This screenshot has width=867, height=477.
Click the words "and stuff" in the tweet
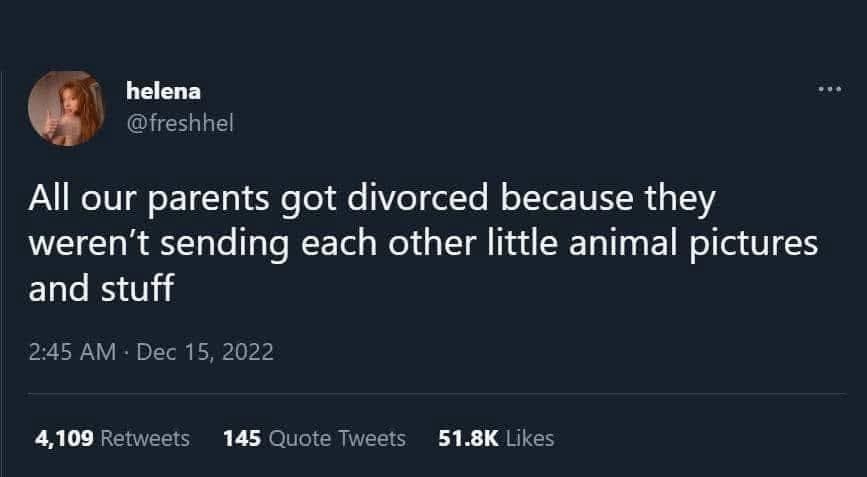pos(101,290)
